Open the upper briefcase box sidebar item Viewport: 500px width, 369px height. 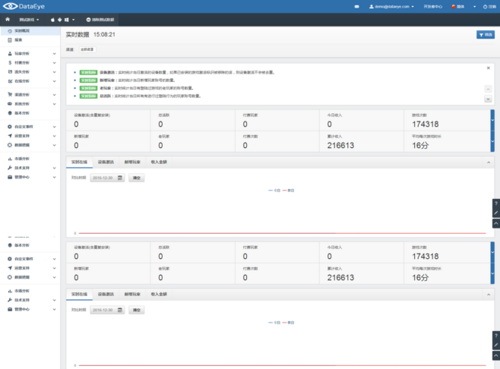pyautogui.click(x=18, y=177)
